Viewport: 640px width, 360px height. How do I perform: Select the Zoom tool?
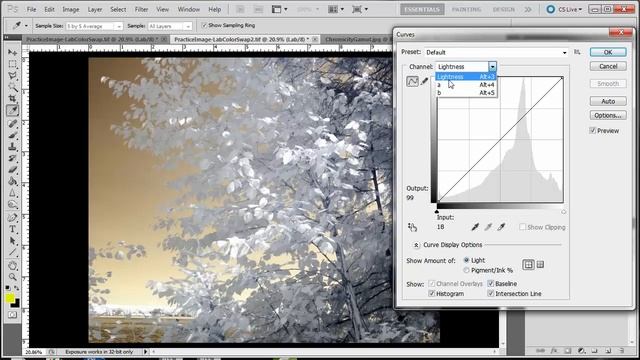coord(12,277)
